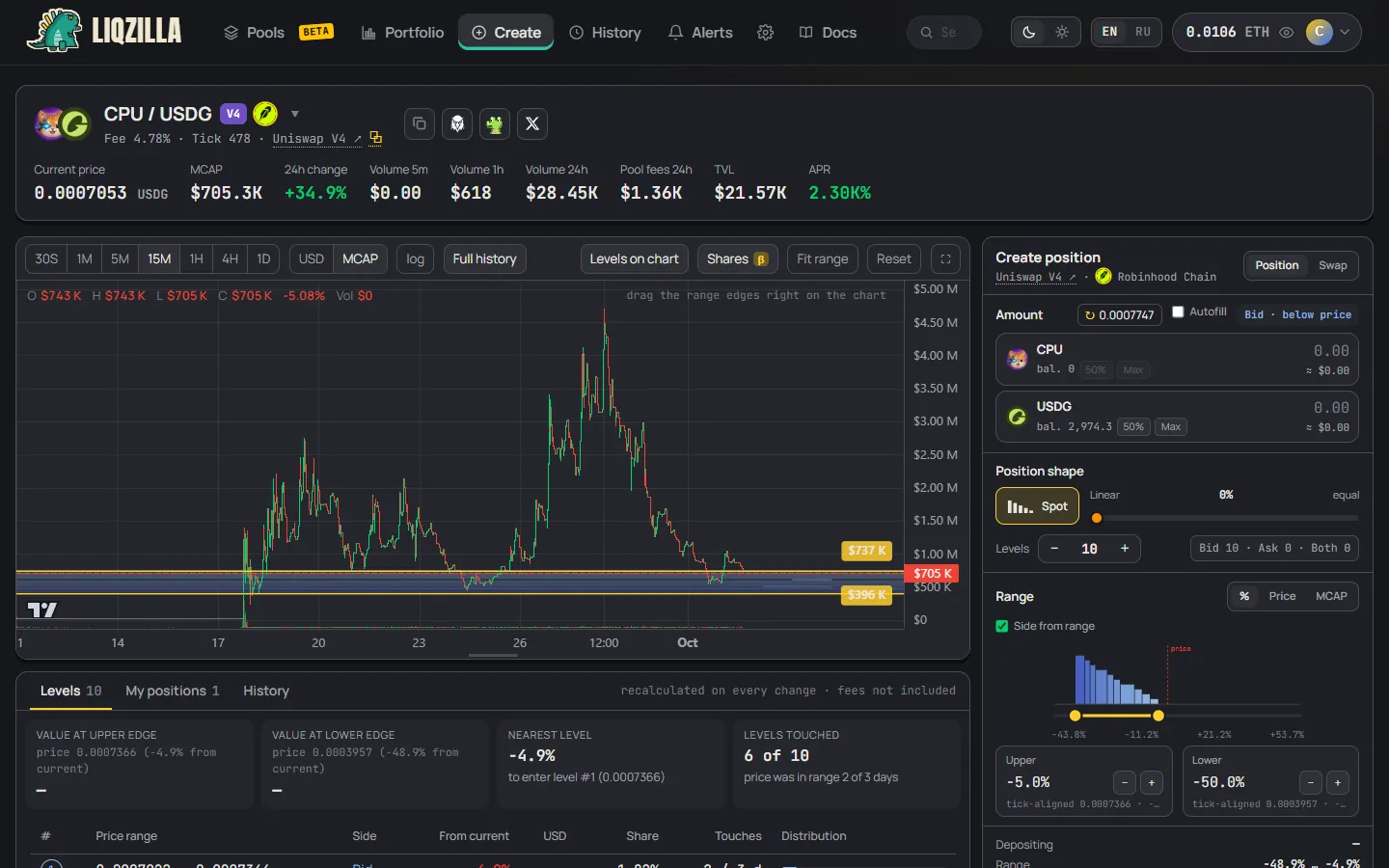The width and height of the screenshot is (1389, 868).
Task: Select Russian language RU
Action: (1143, 32)
